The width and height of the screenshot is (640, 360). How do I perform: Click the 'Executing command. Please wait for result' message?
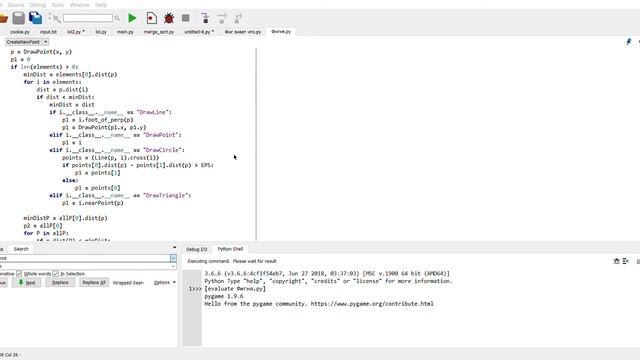232,261
